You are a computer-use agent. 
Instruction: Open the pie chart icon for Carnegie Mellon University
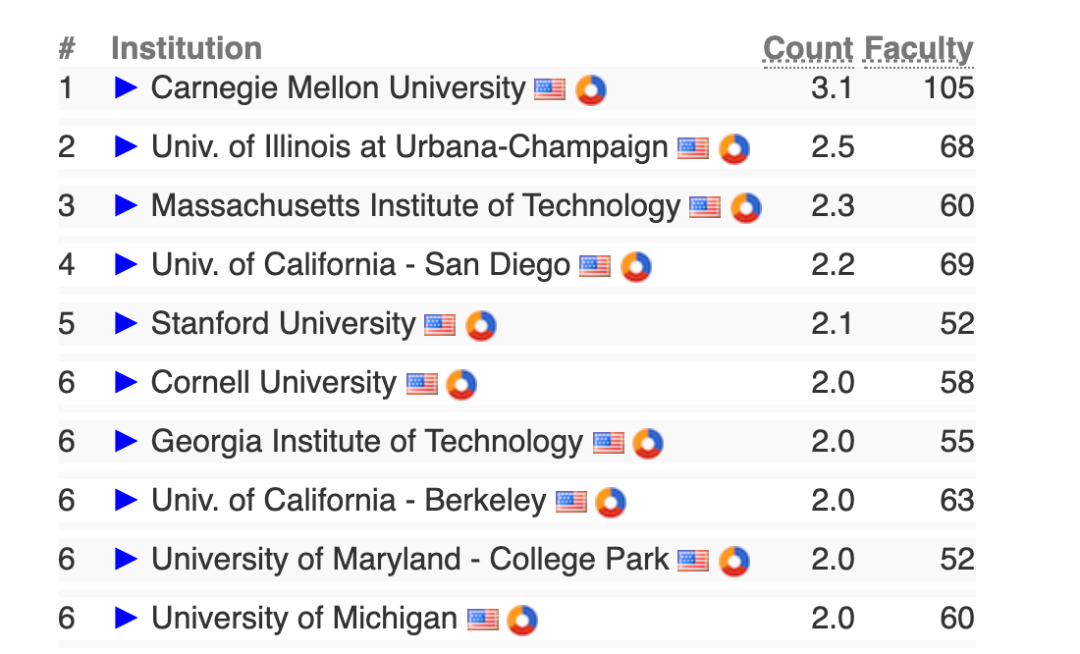click(591, 89)
